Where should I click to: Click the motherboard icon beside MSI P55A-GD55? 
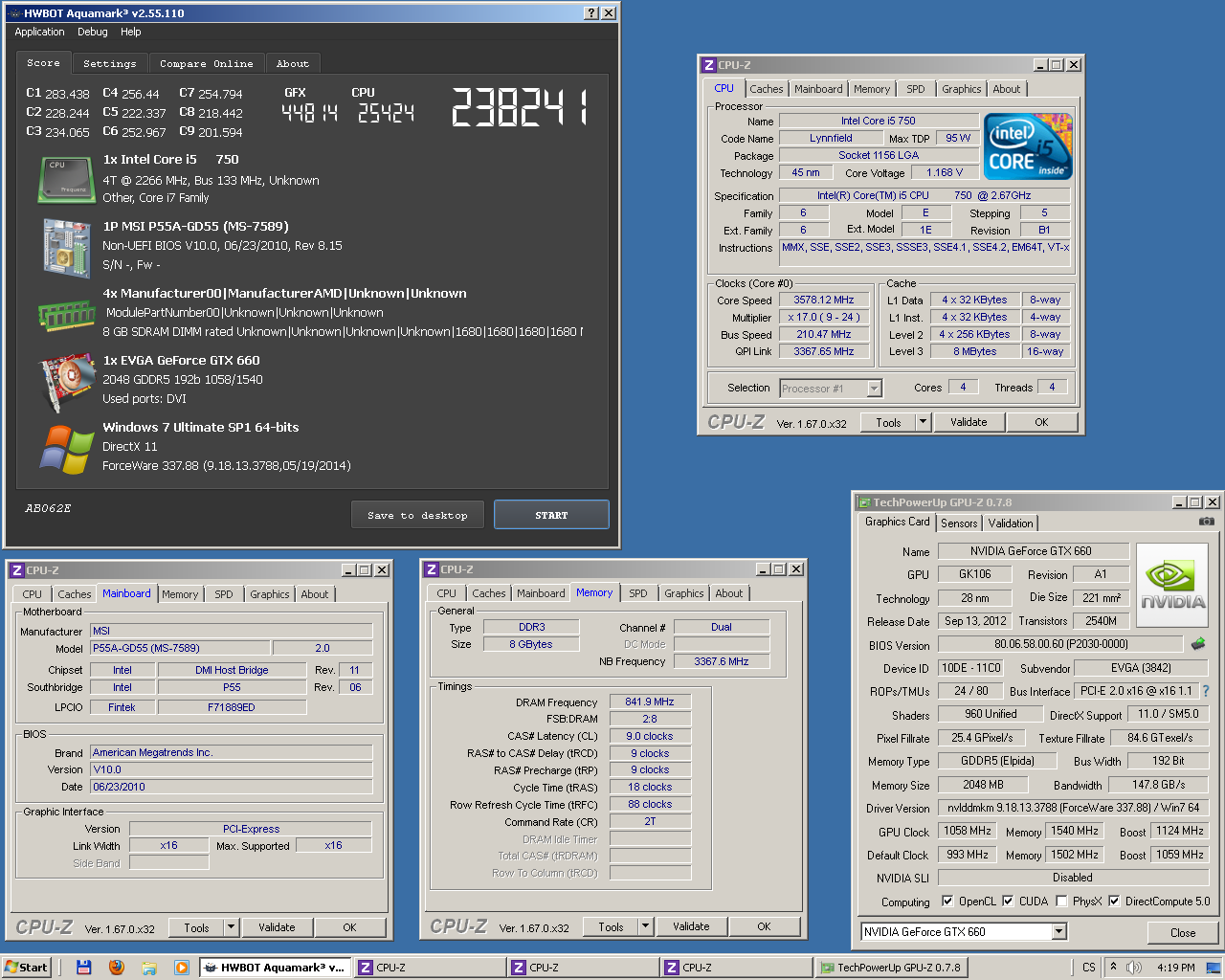pos(66,248)
